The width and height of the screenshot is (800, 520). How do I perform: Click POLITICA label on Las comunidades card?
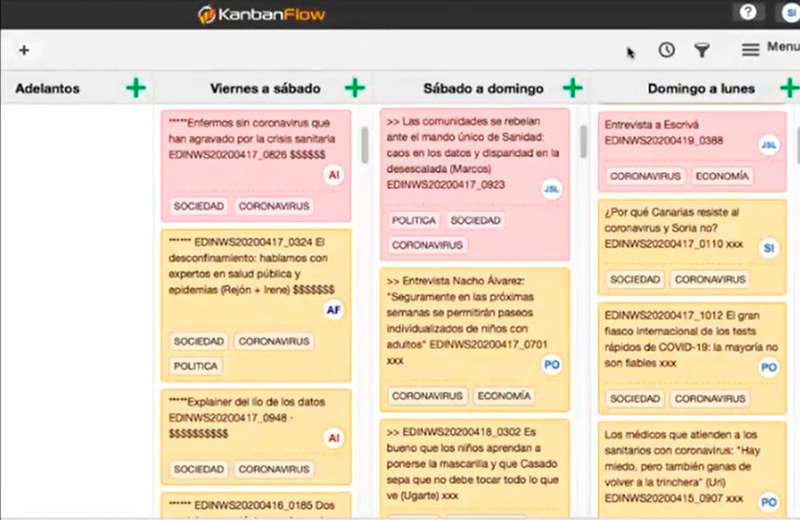tap(411, 220)
